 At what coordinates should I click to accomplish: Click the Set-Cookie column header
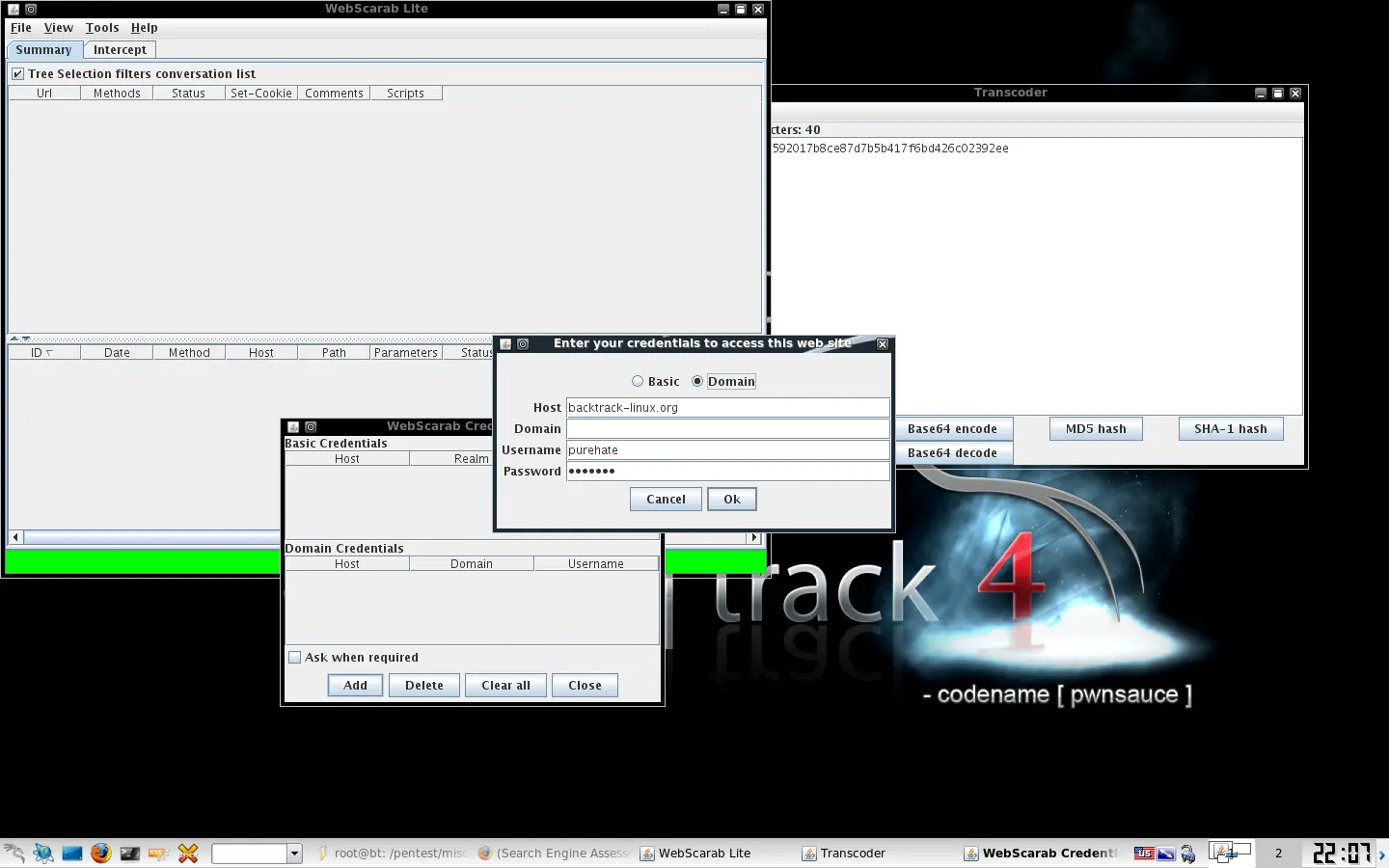coord(261,94)
